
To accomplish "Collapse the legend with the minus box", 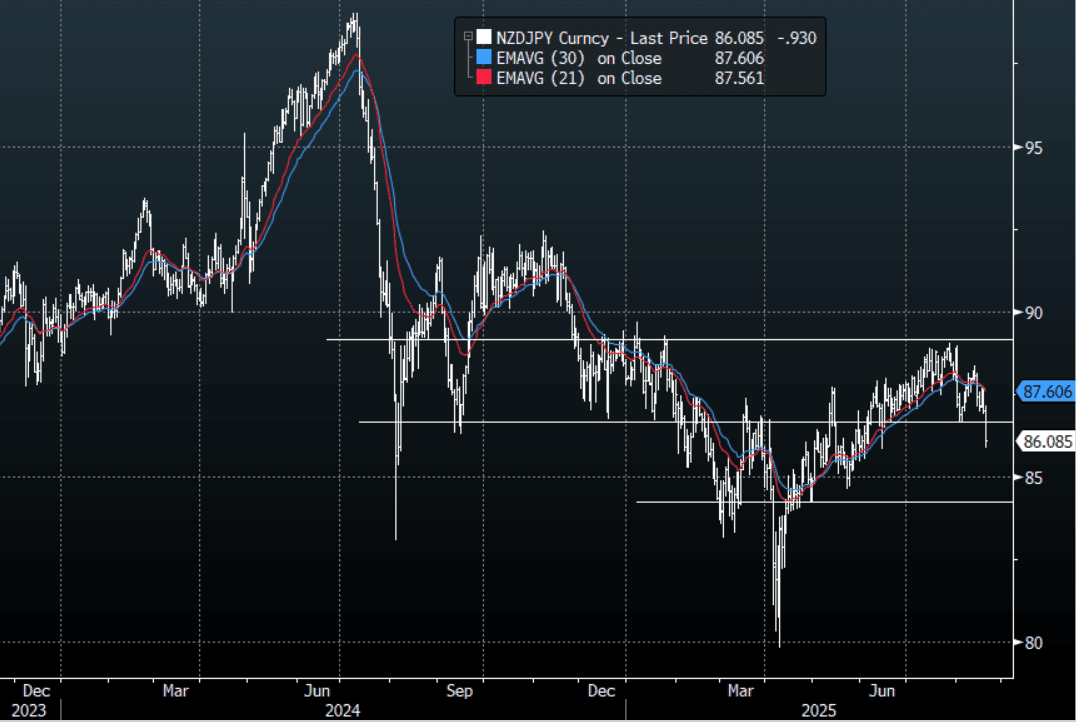I will click(x=468, y=36).
